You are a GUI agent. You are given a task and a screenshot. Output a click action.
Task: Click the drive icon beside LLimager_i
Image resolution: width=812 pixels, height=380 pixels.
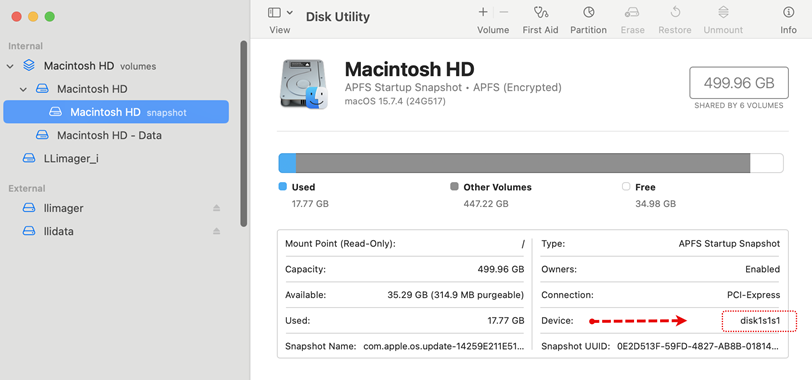click(29, 158)
